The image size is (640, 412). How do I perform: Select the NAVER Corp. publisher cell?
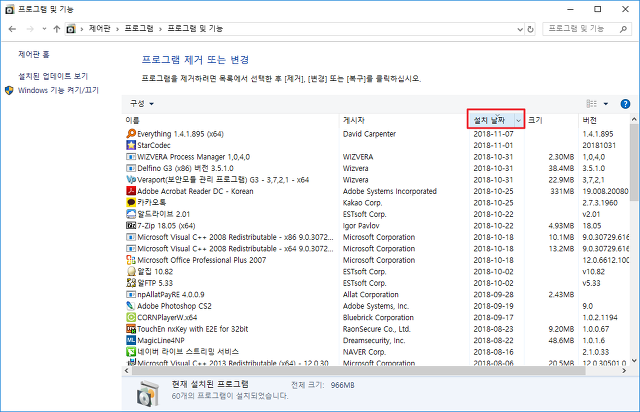coord(364,352)
